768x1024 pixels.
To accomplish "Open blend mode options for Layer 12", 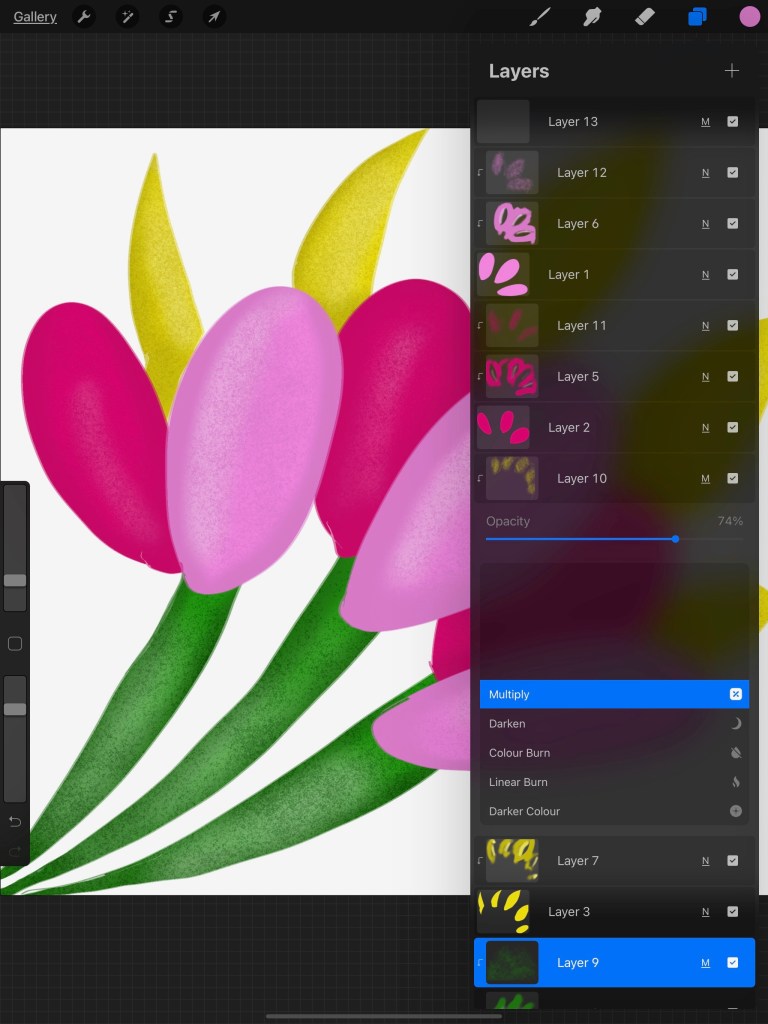I will 705,173.
